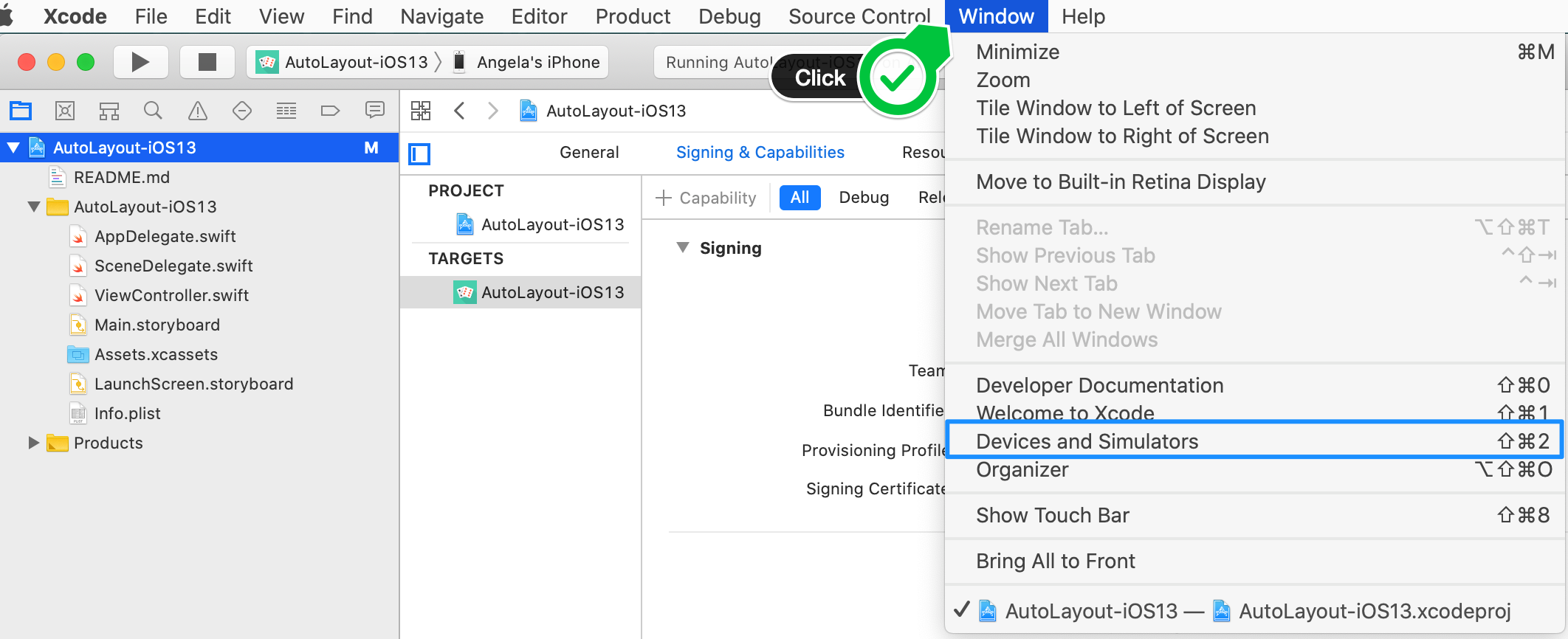Choose Tile Window to Left of Screen

click(1255, 108)
